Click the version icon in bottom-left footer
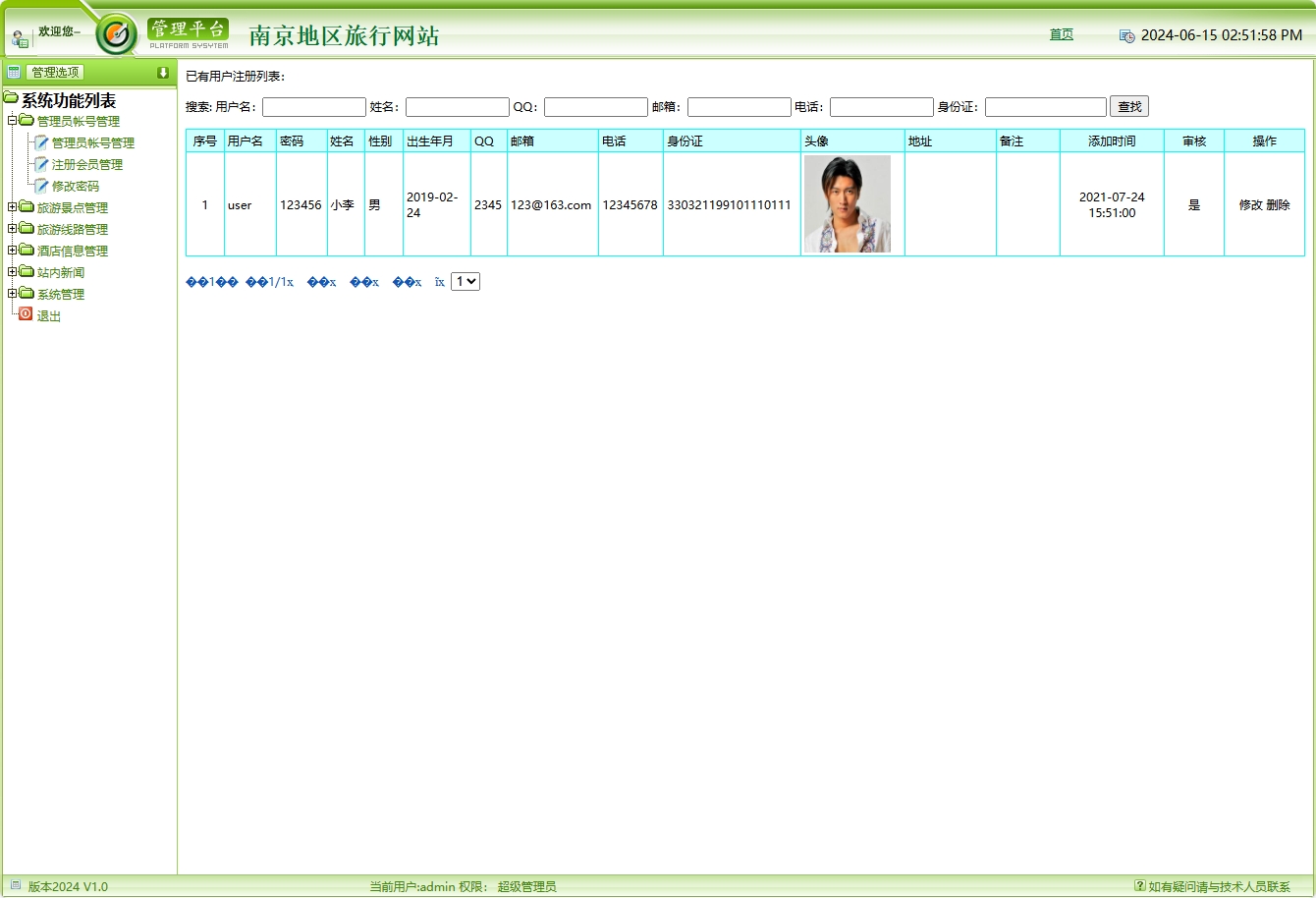Screen dimensions: 1316x898 [x=15, y=885]
